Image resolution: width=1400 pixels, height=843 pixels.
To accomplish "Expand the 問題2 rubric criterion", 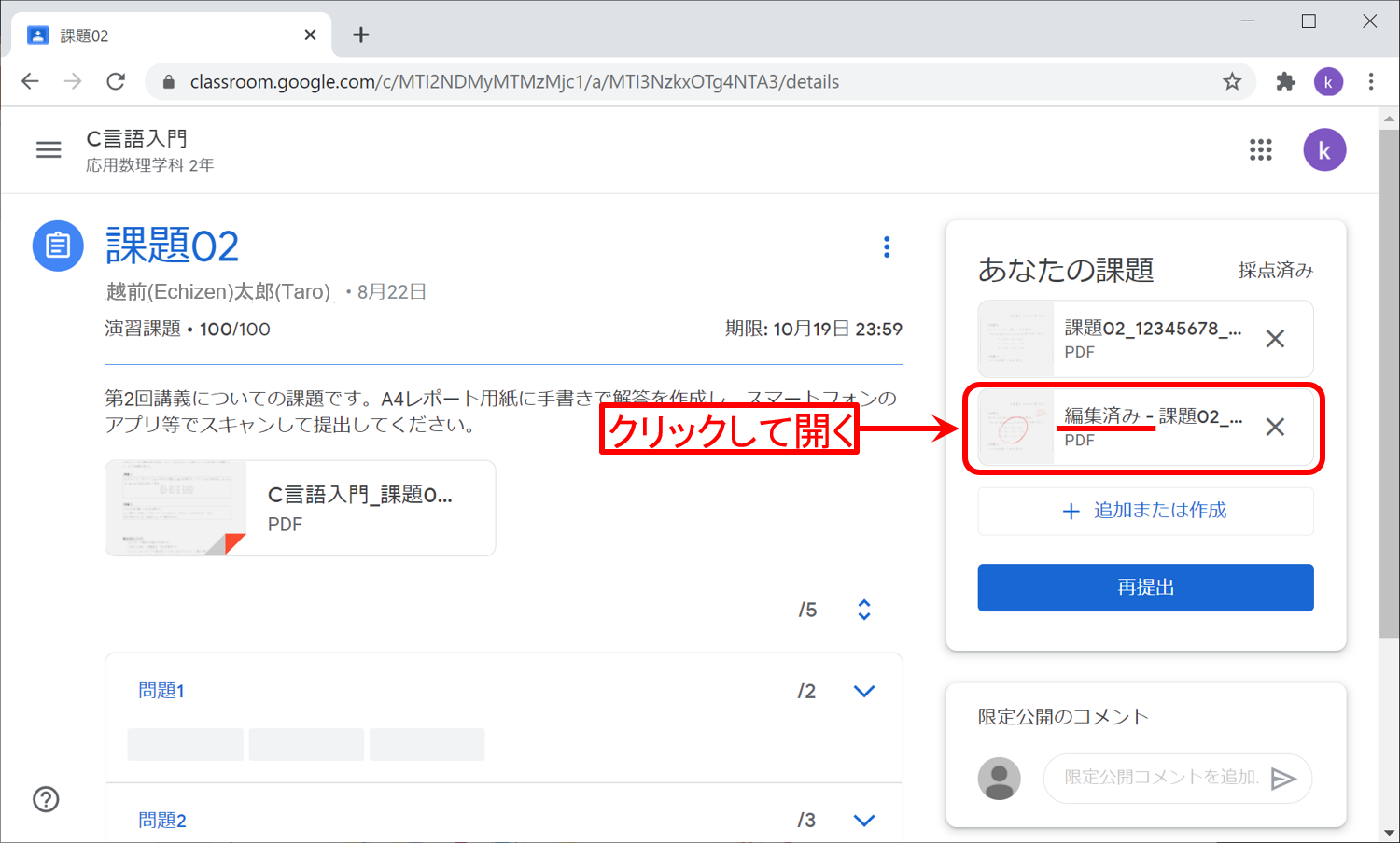I will [864, 820].
